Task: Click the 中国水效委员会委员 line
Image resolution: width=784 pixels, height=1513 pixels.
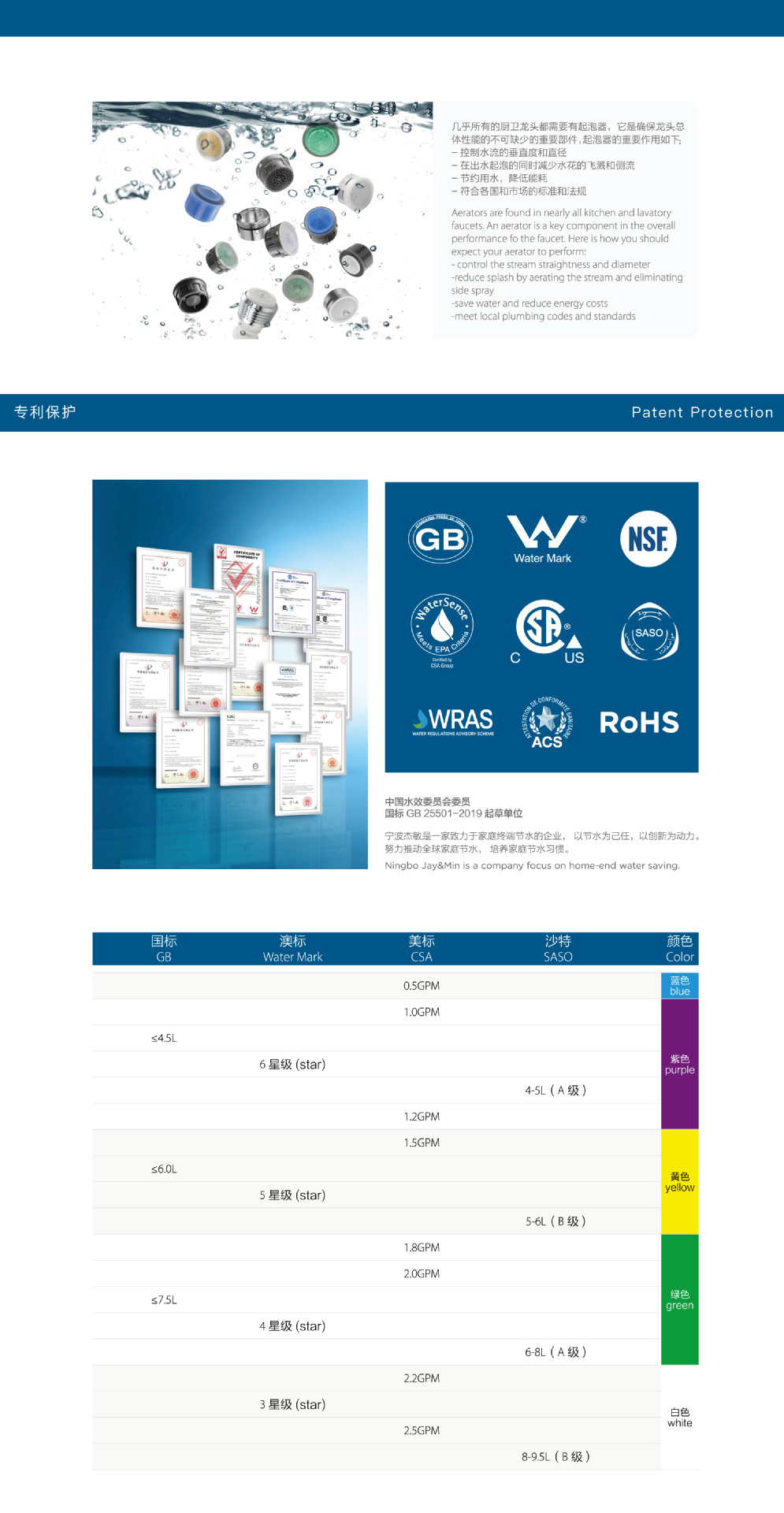Action: tap(427, 801)
